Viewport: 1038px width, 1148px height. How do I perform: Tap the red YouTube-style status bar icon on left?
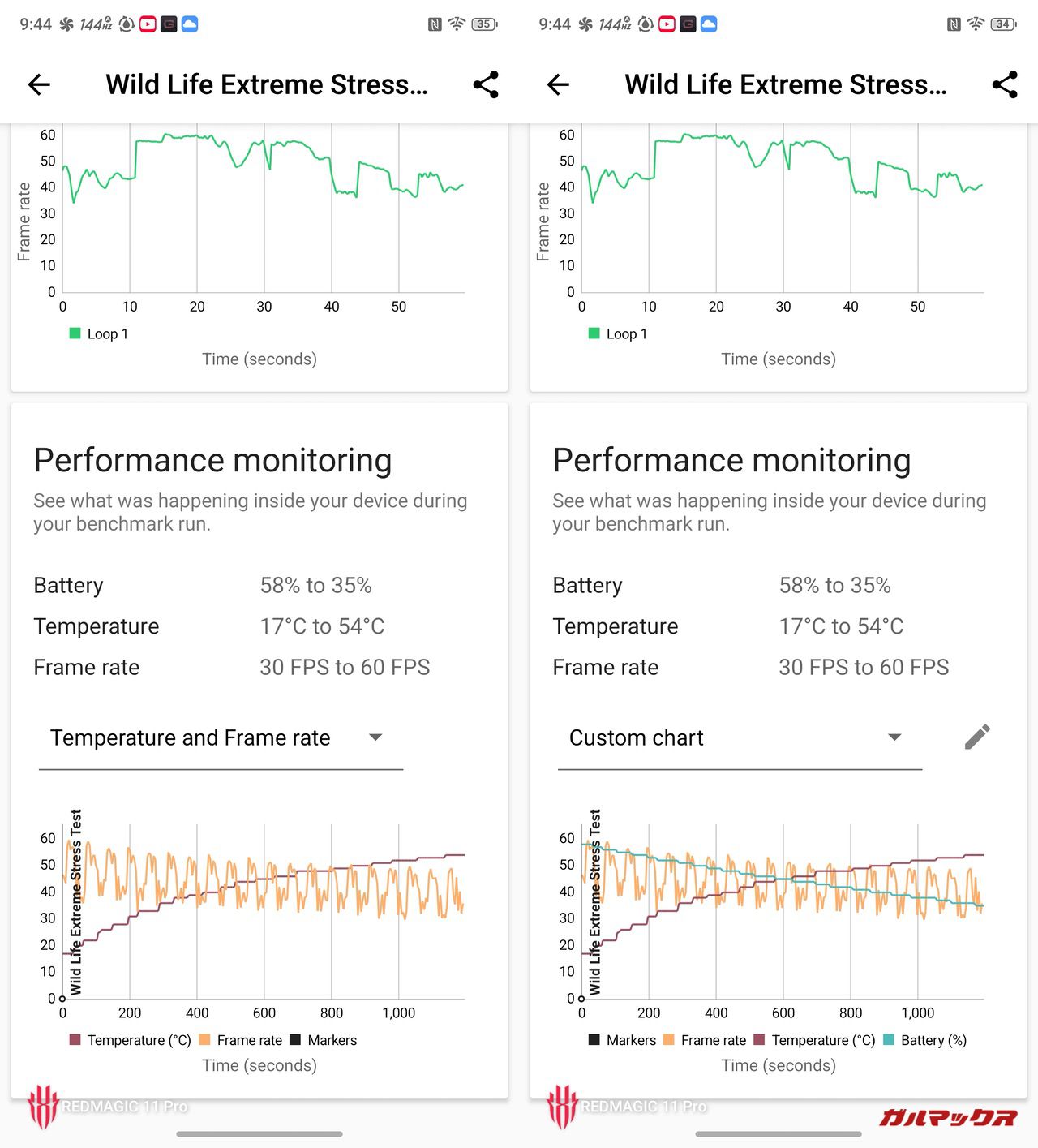tap(148, 24)
